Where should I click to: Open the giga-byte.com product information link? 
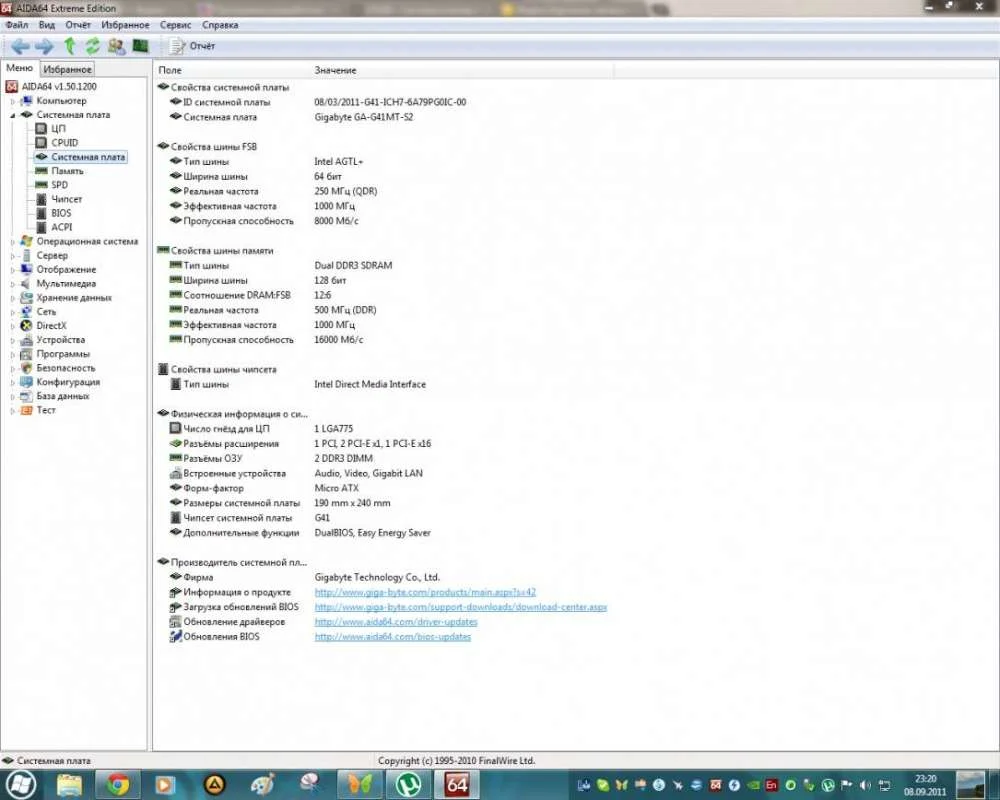click(425, 592)
